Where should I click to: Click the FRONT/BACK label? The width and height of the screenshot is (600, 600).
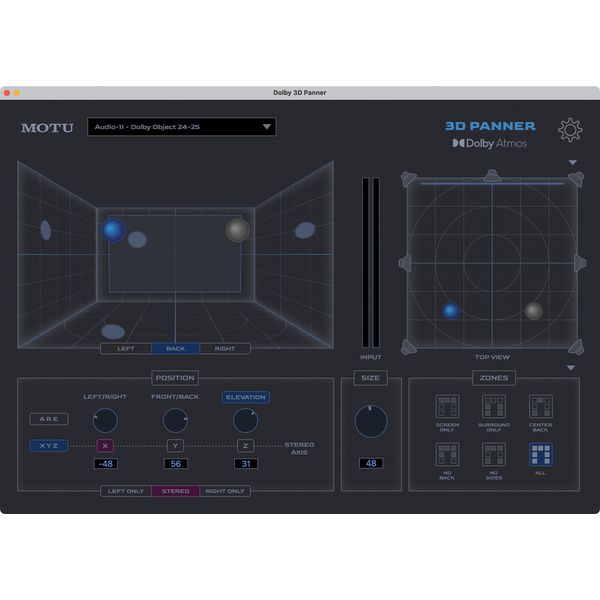[175, 397]
